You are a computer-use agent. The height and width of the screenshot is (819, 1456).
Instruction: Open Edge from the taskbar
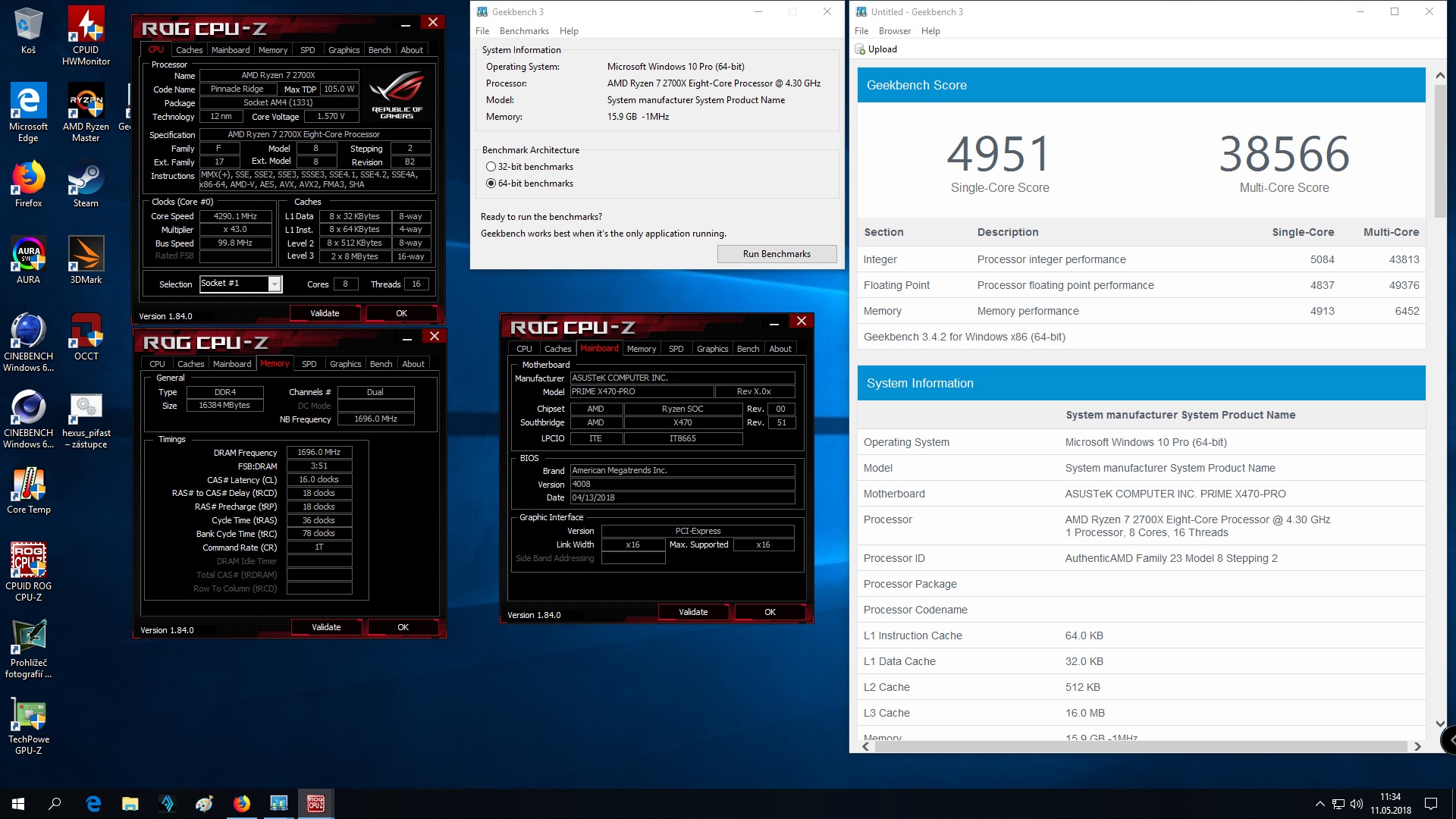click(x=93, y=804)
